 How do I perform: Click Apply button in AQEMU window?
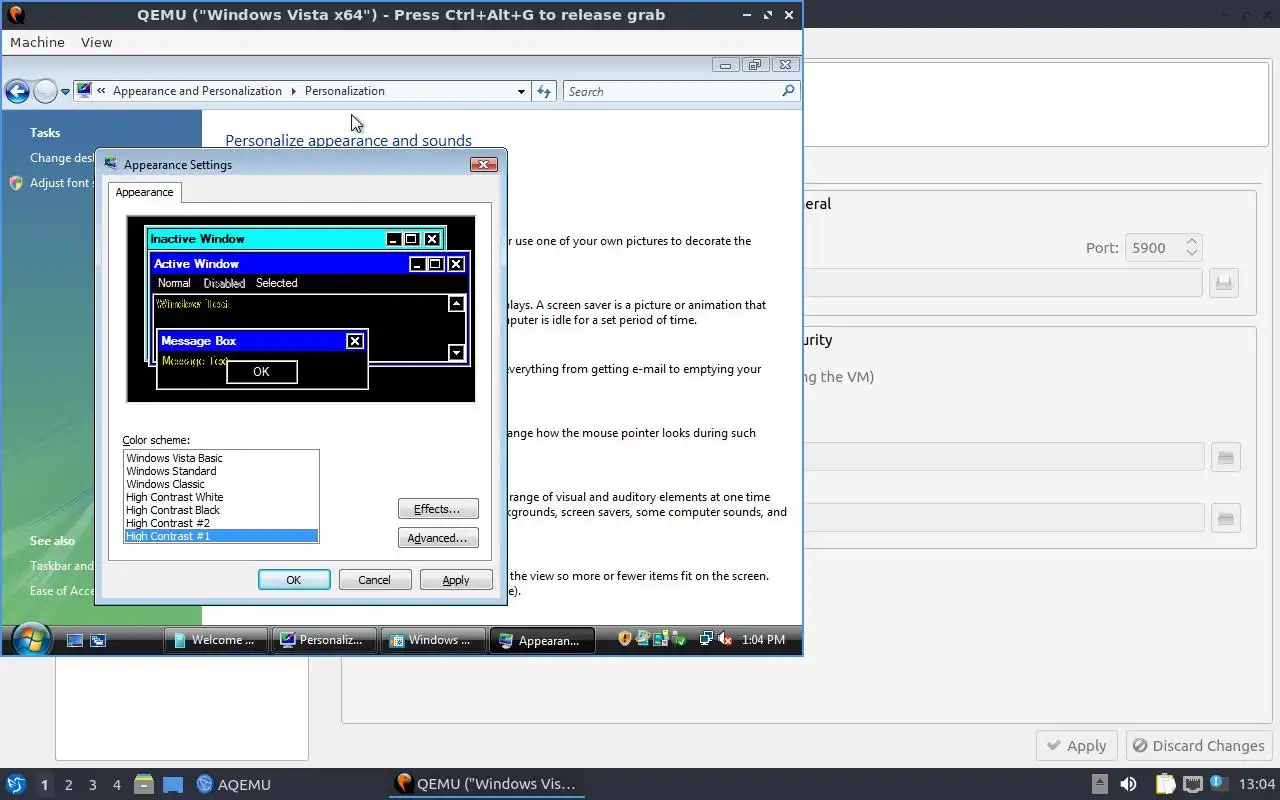[x=1076, y=745]
